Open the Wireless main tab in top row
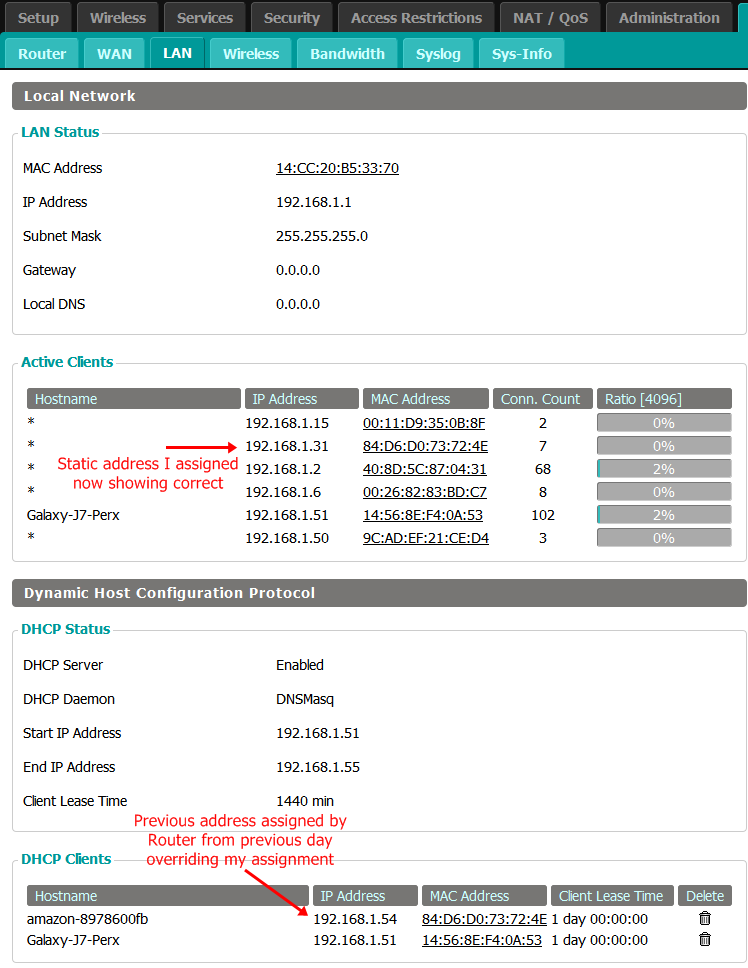Image resolution: width=748 pixels, height=968 pixels. [118, 18]
